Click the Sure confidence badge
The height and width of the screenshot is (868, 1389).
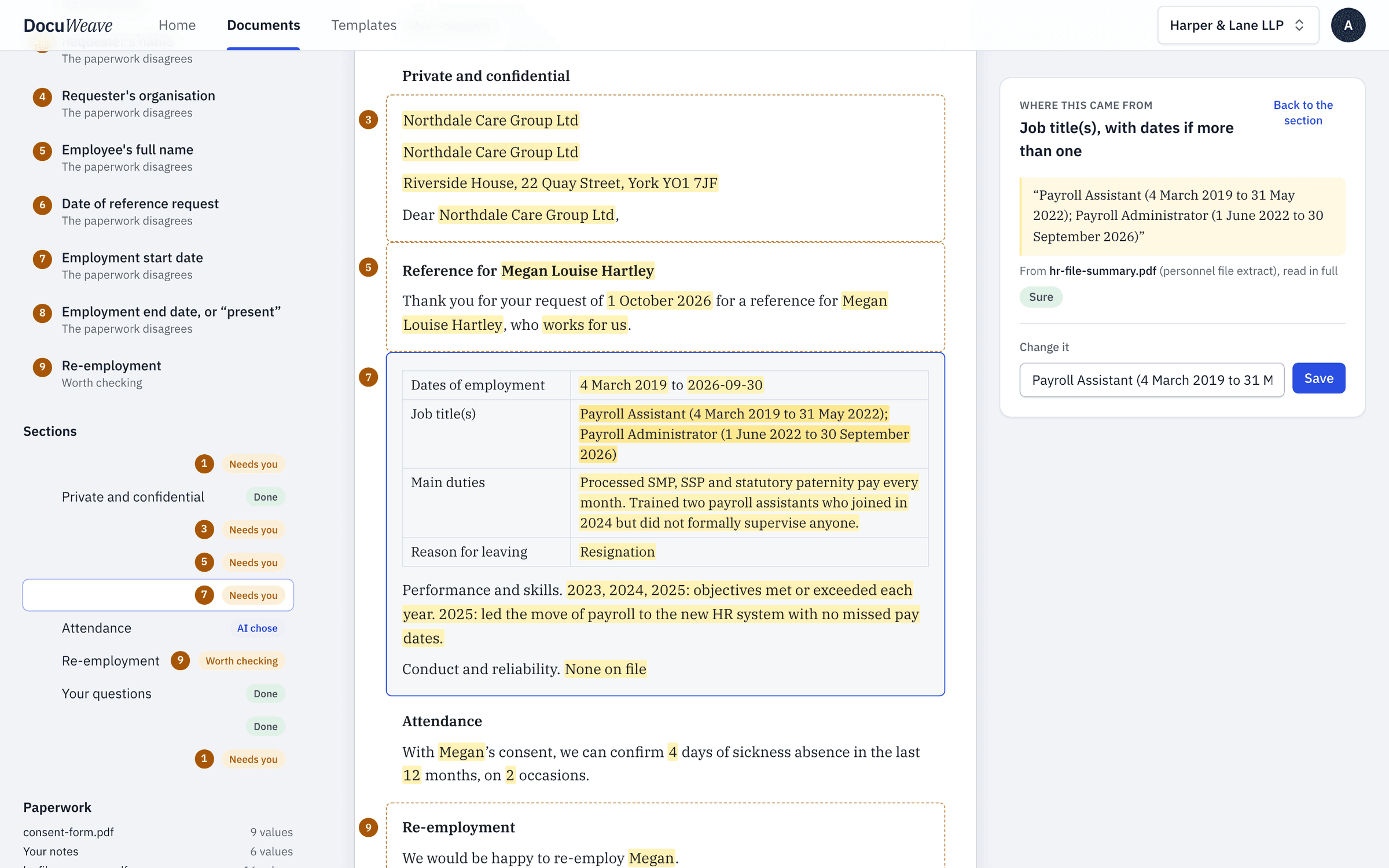pos(1041,297)
